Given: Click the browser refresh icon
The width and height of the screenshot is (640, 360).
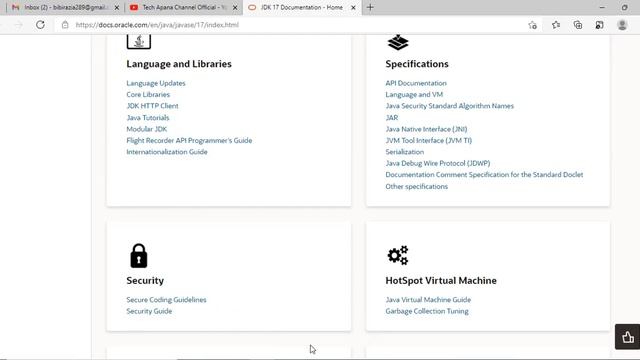Looking at the screenshot, I should (x=40, y=25).
